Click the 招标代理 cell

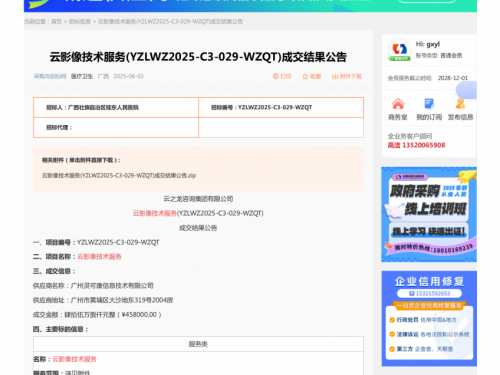tap(116, 127)
